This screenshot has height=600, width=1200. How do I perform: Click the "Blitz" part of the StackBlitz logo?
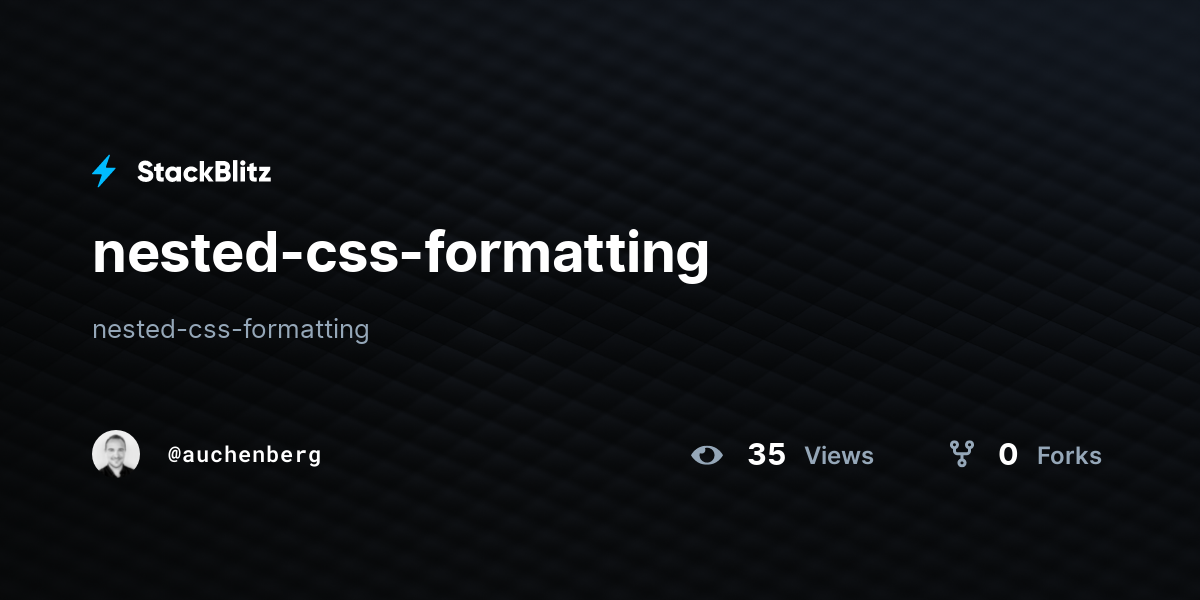[x=238, y=172]
